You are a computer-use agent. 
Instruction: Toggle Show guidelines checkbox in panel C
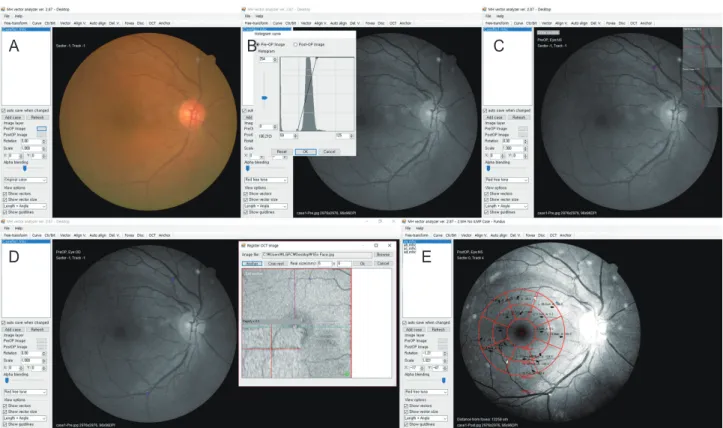[486, 212]
